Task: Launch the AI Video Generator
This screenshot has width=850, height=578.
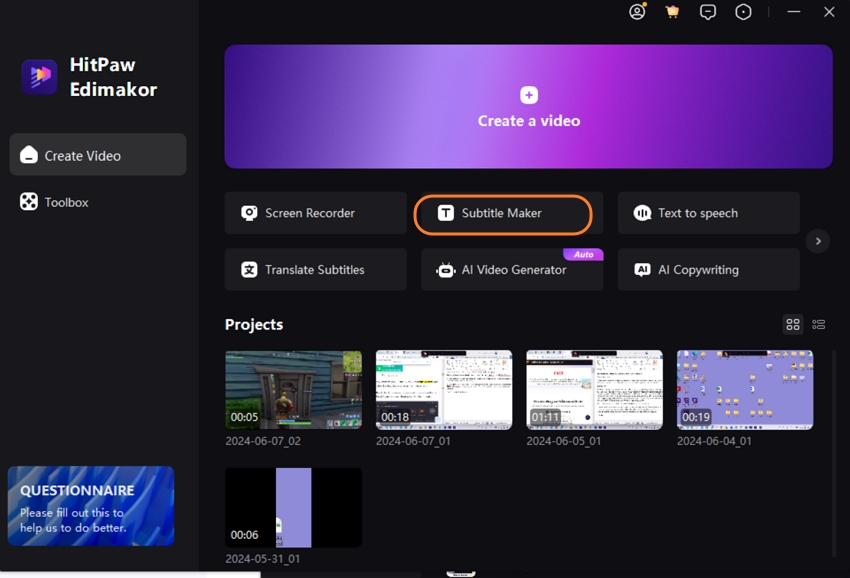Action: pyautogui.click(x=511, y=269)
